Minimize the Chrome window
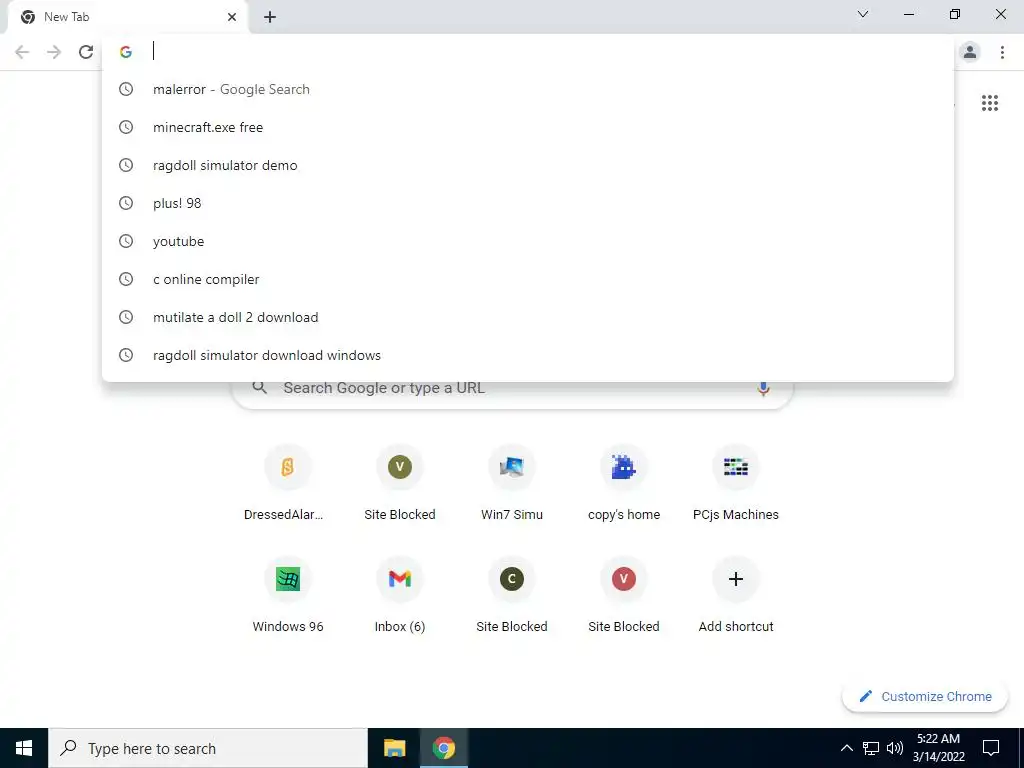Screen dimensions: 1024x768 click(908, 14)
